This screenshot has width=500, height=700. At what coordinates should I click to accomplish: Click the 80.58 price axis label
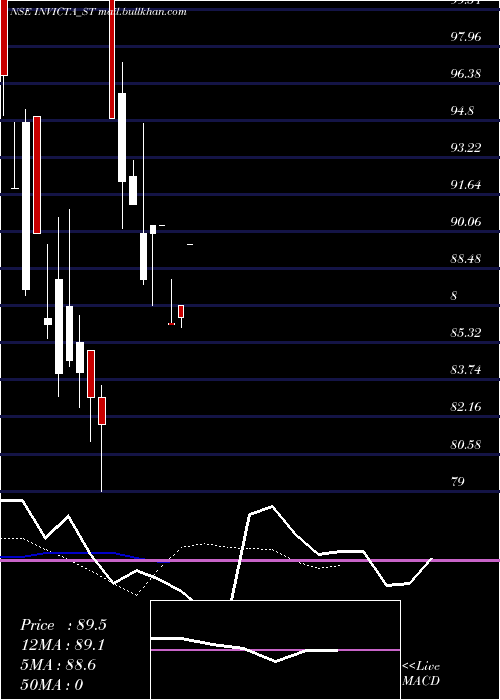pos(466,445)
